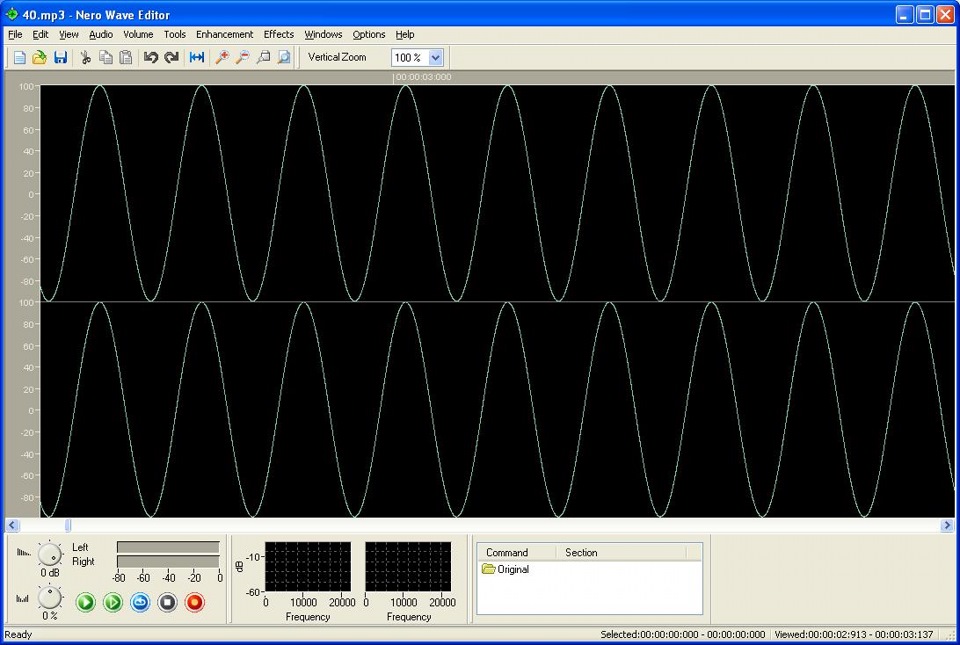Open a file using the folder icon
Screen dimensions: 960x645
point(39,58)
